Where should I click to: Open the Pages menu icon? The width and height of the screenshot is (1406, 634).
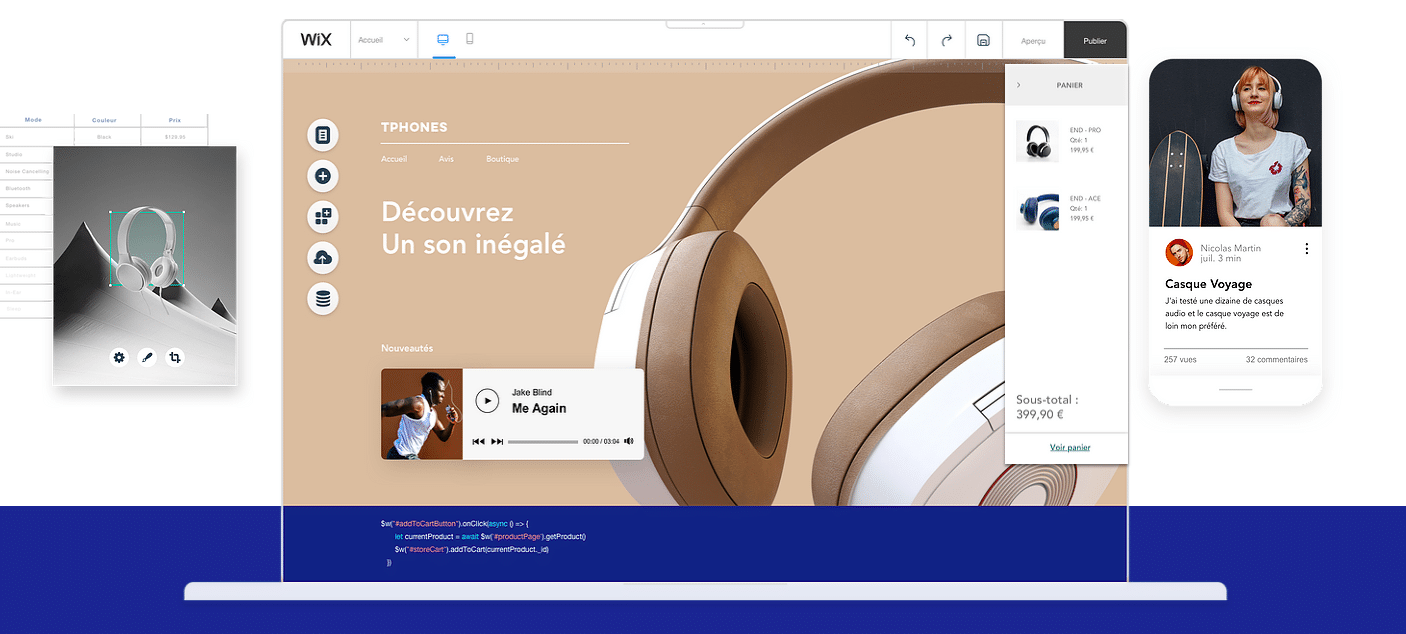(x=322, y=135)
